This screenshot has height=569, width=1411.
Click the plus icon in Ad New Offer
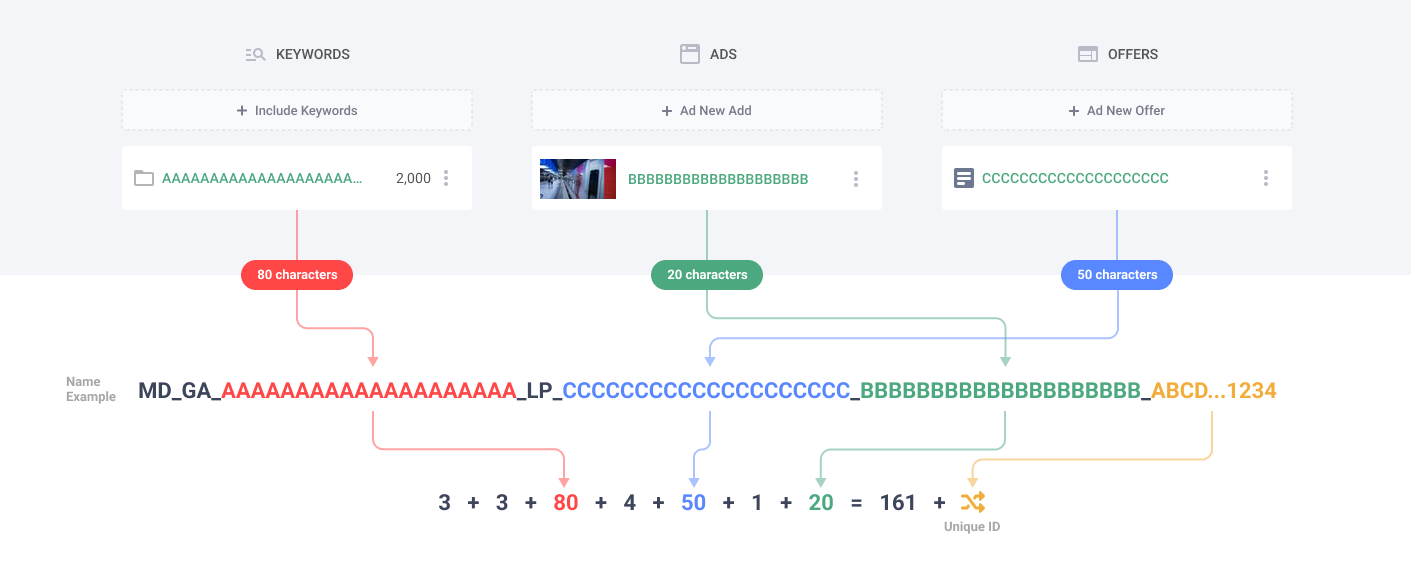coord(1074,111)
